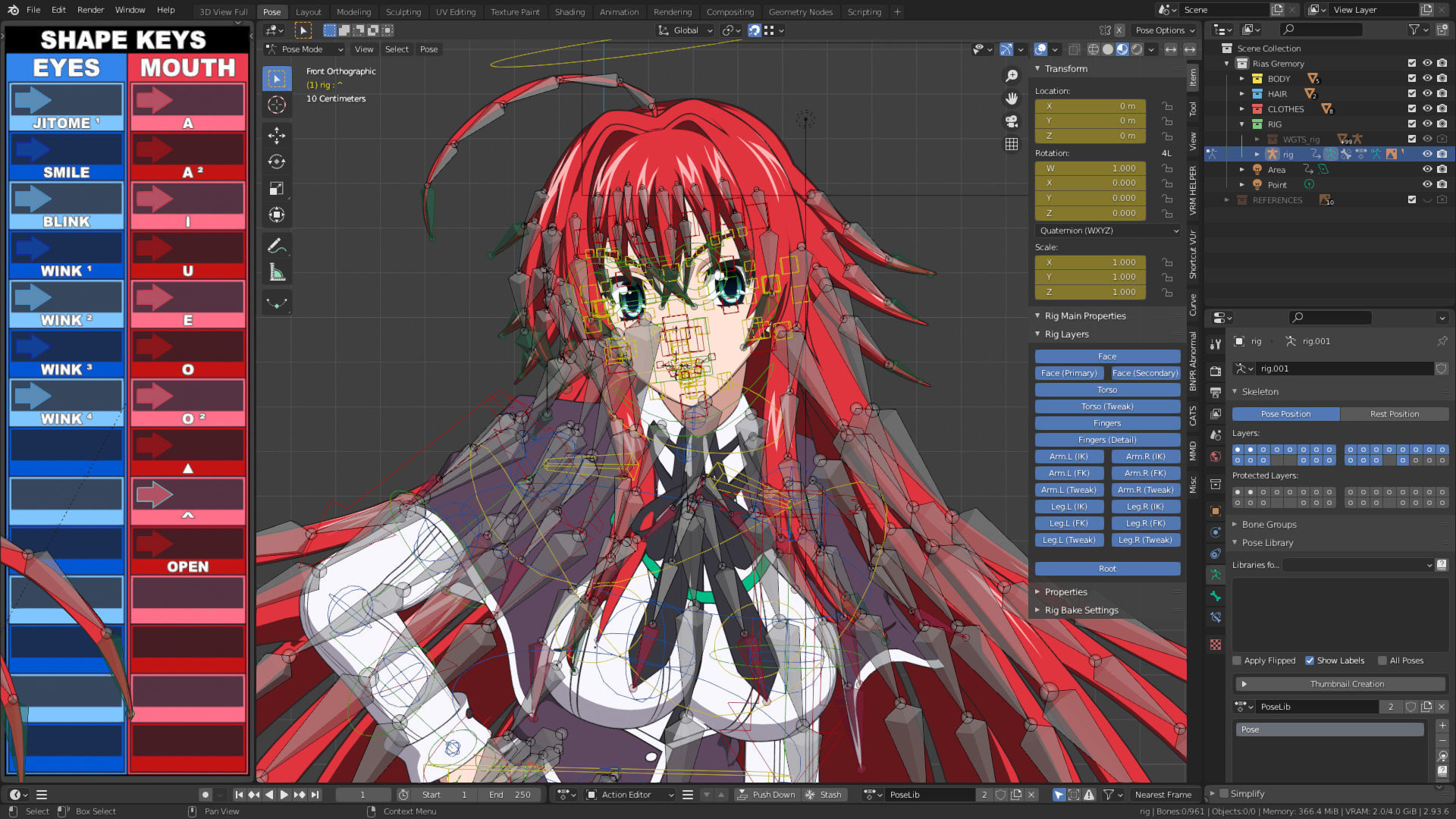Switch to the Sculpting workspace tab

[403, 11]
